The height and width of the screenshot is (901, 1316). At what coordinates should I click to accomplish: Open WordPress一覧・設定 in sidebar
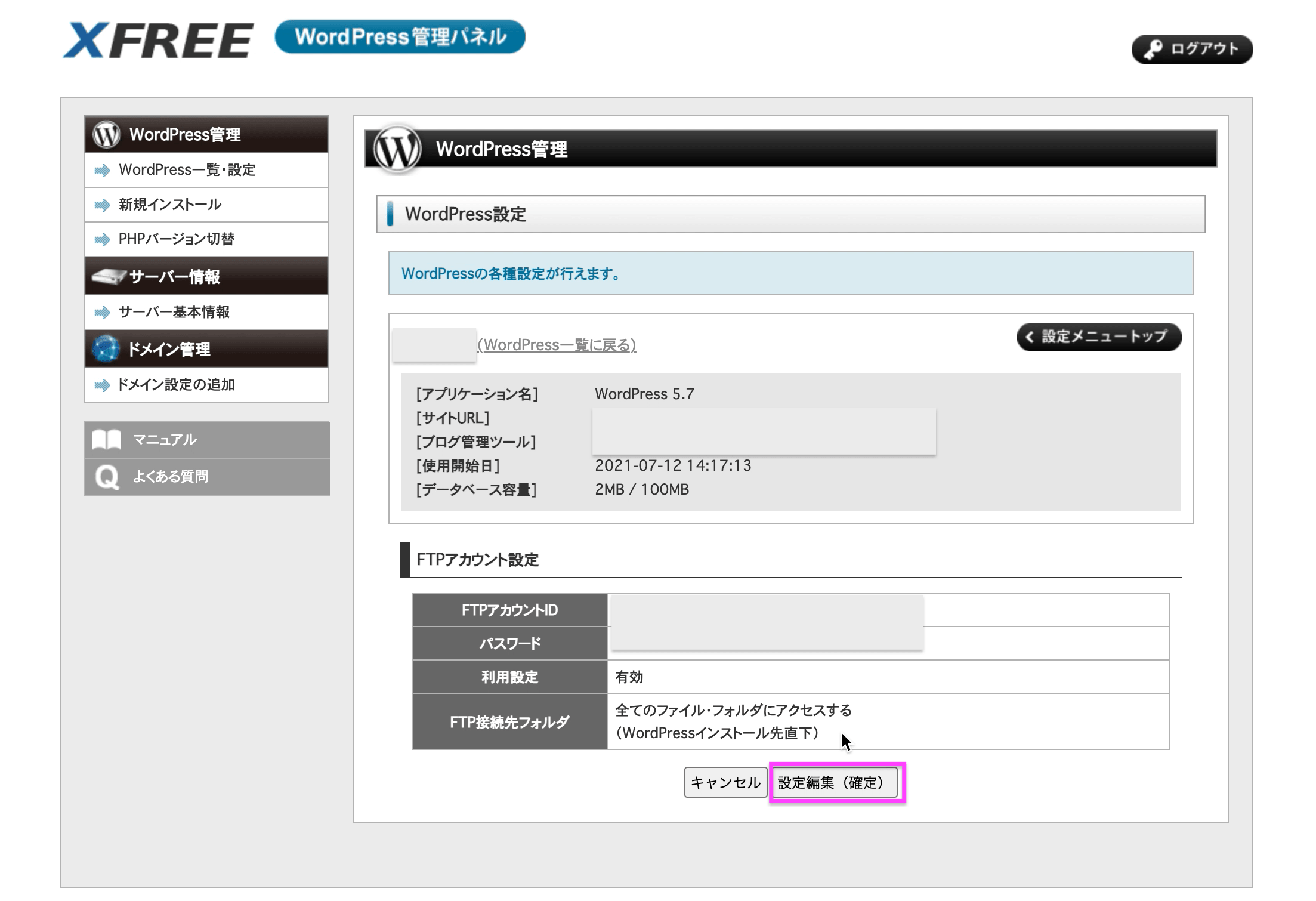(x=187, y=170)
